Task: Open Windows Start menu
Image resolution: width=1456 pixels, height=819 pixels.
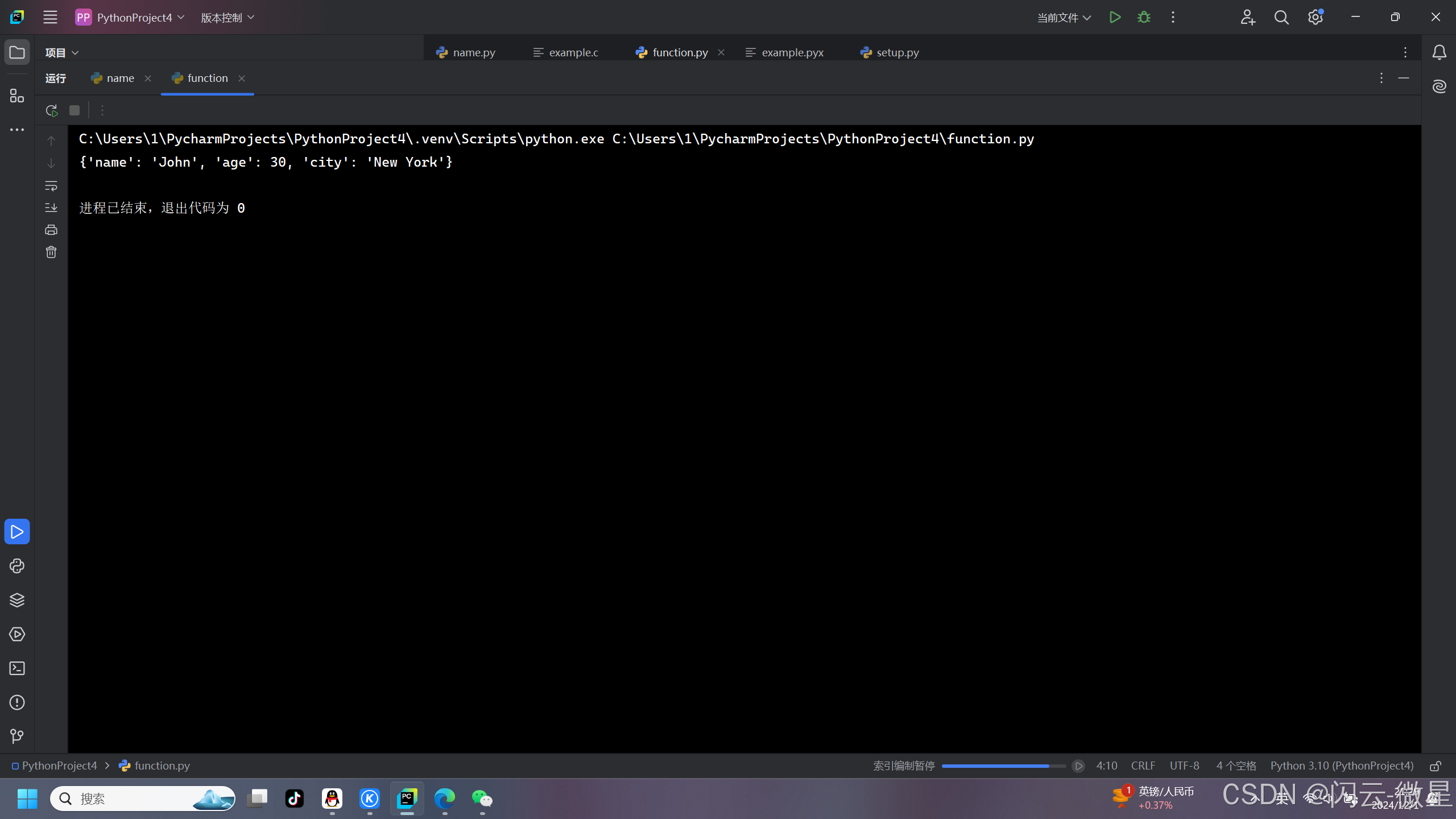Action: click(27, 799)
